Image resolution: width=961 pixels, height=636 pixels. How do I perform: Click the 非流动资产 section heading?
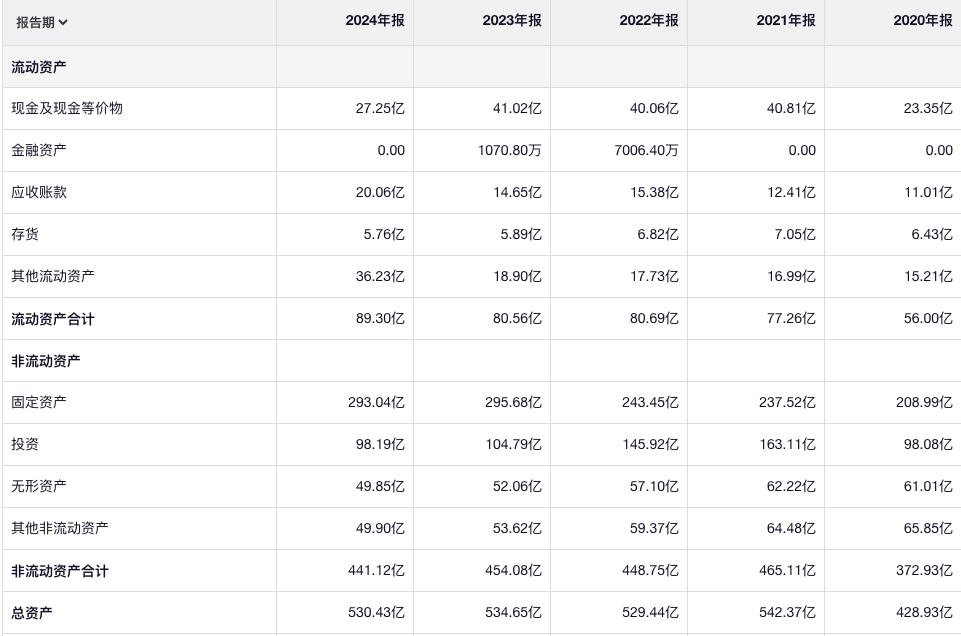(46, 361)
